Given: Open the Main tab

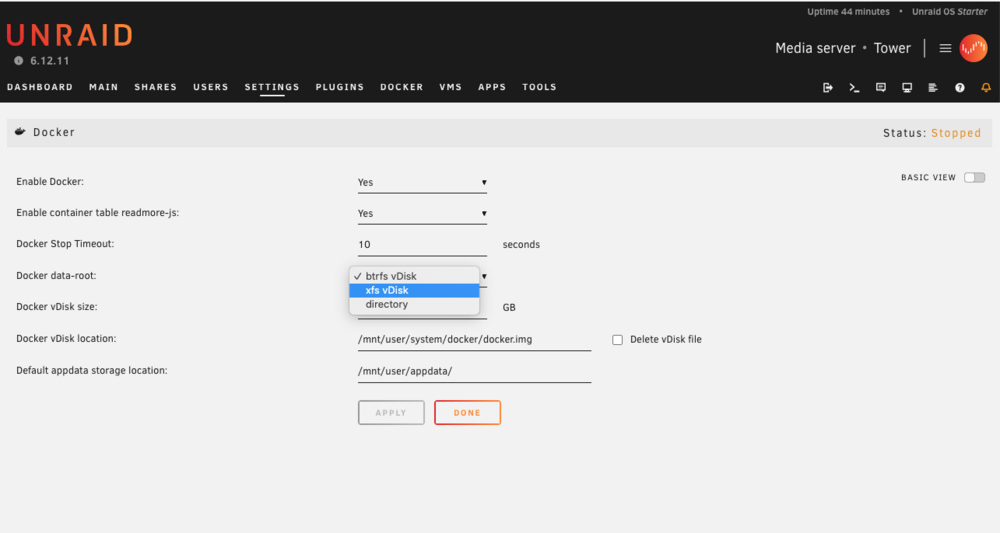Looking at the screenshot, I should tap(103, 87).
